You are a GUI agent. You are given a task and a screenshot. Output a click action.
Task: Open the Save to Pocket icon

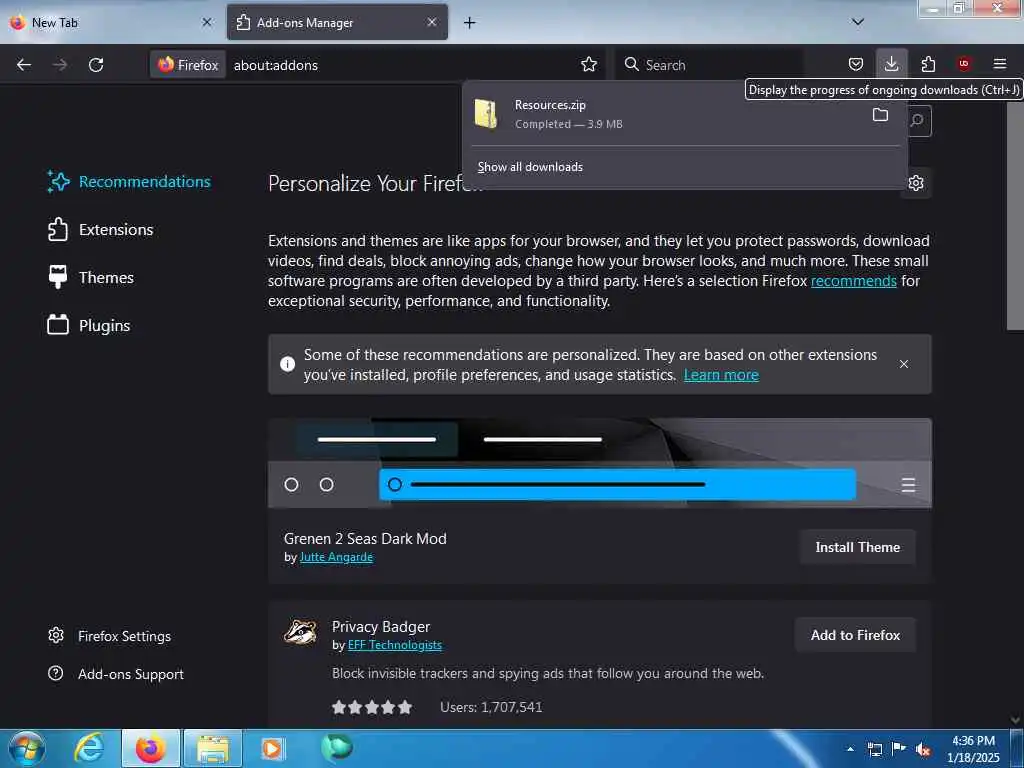click(x=856, y=64)
